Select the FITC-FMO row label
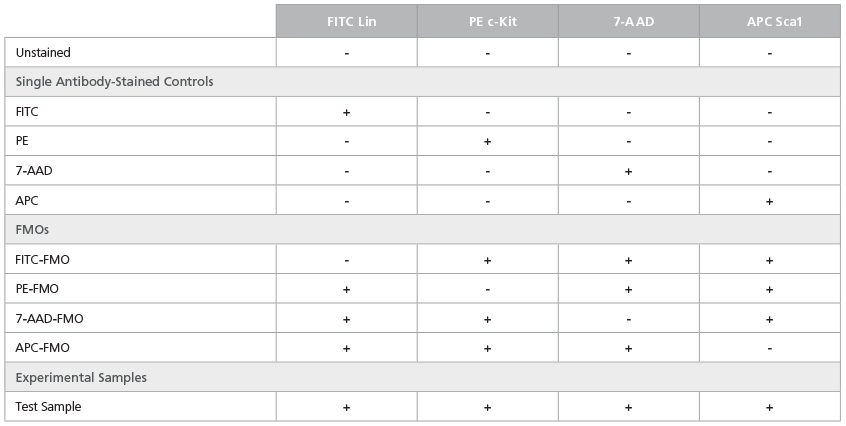The width and height of the screenshot is (846, 426). point(43,259)
